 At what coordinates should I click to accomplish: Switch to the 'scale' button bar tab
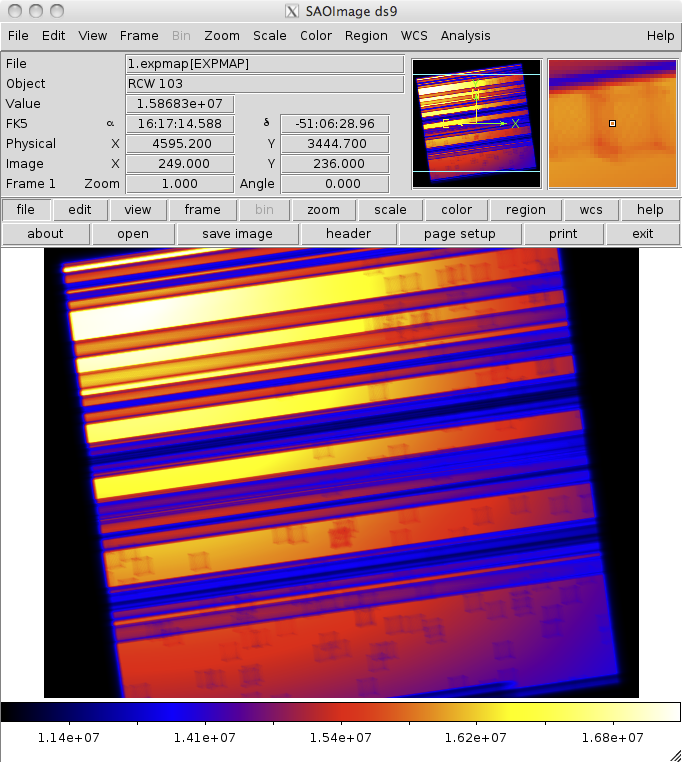(390, 210)
